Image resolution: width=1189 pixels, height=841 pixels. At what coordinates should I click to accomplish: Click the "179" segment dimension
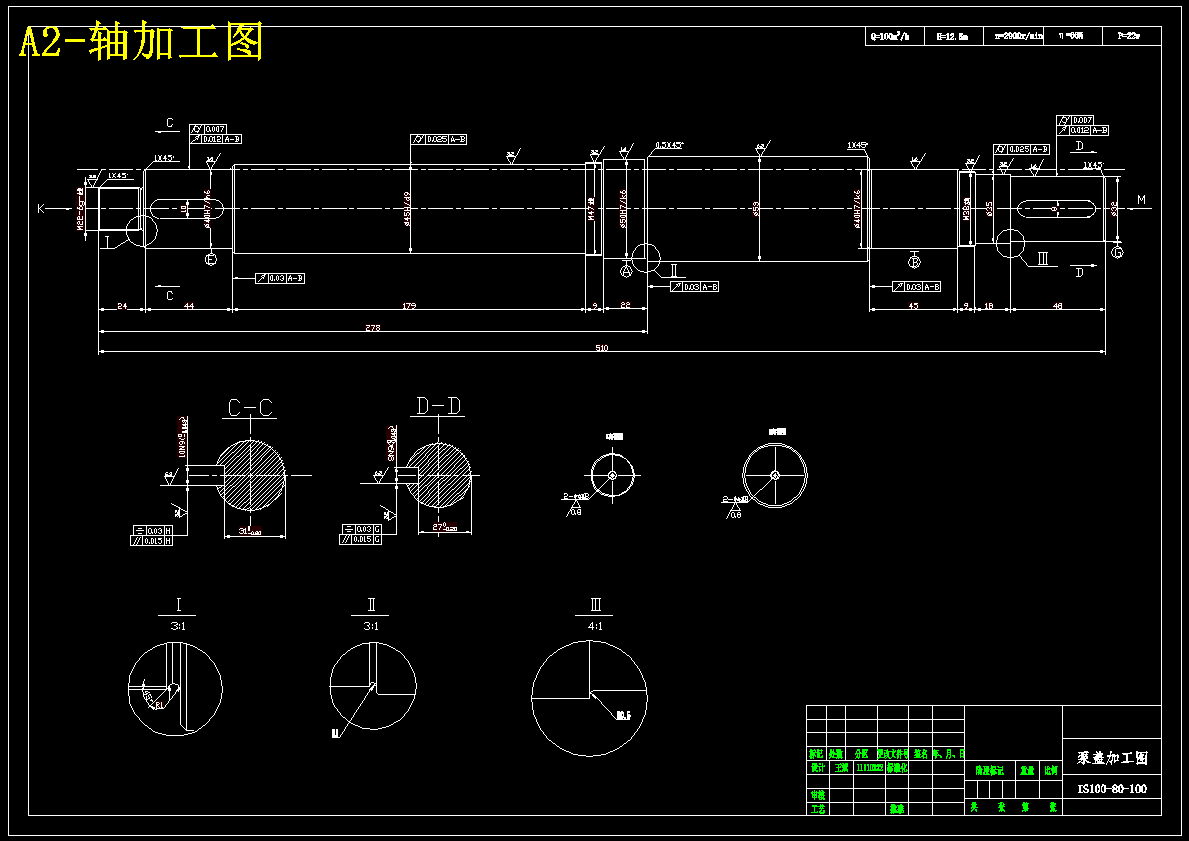pos(409,306)
